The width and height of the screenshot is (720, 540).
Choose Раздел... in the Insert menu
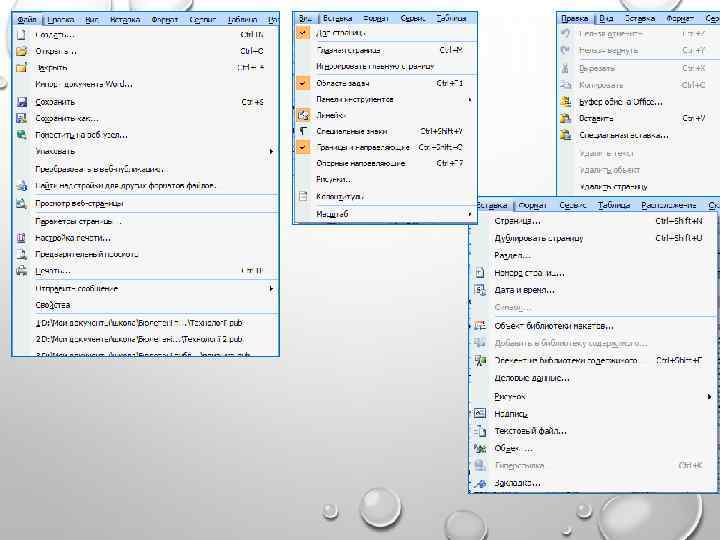click(x=512, y=255)
